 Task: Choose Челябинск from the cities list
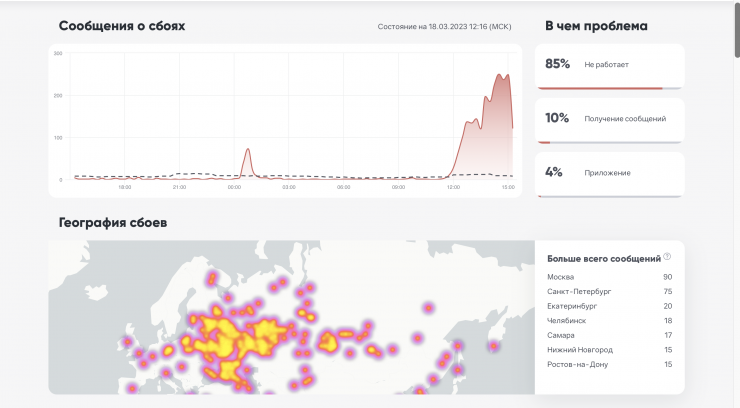tap(566, 320)
